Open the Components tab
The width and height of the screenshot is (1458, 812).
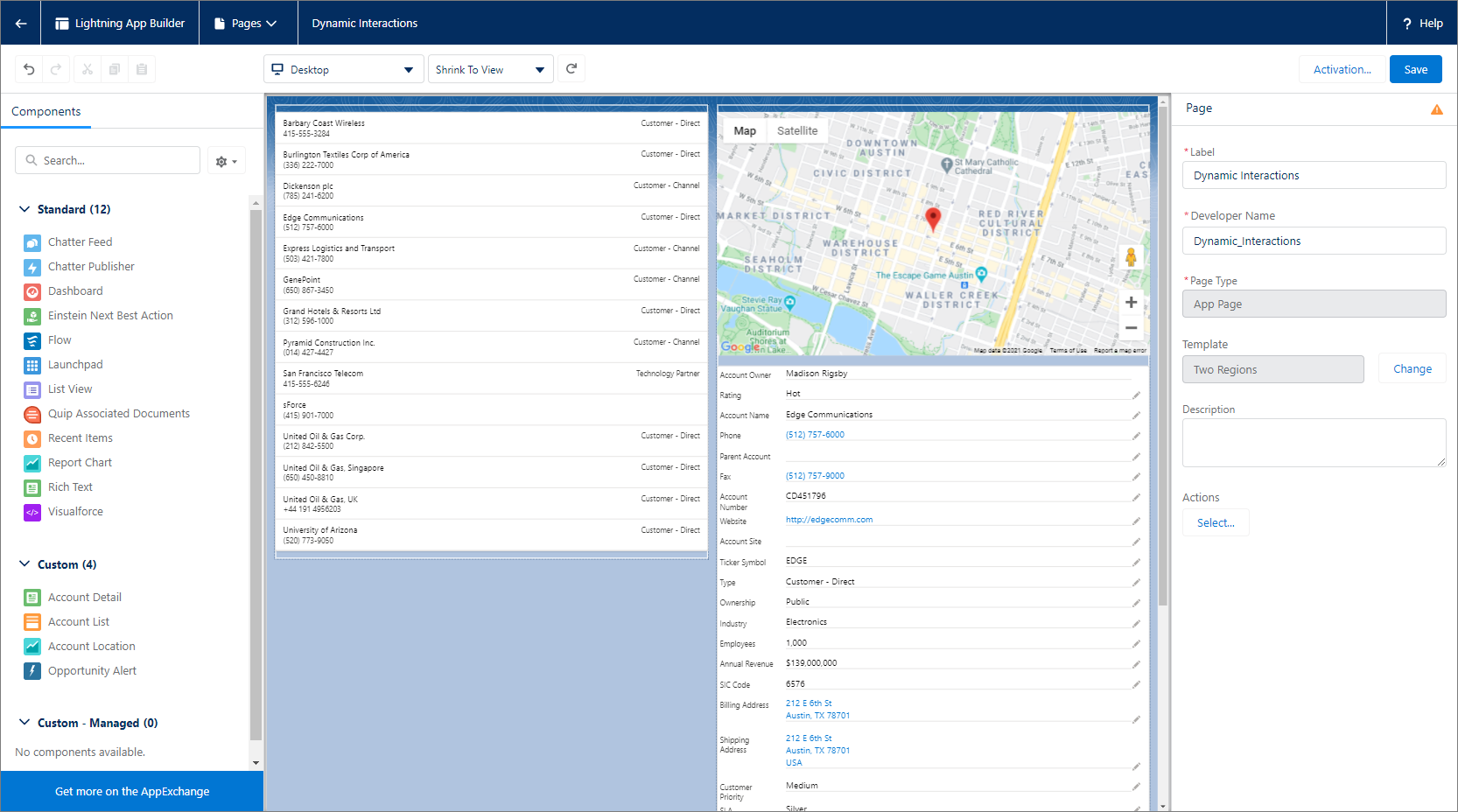click(x=46, y=112)
